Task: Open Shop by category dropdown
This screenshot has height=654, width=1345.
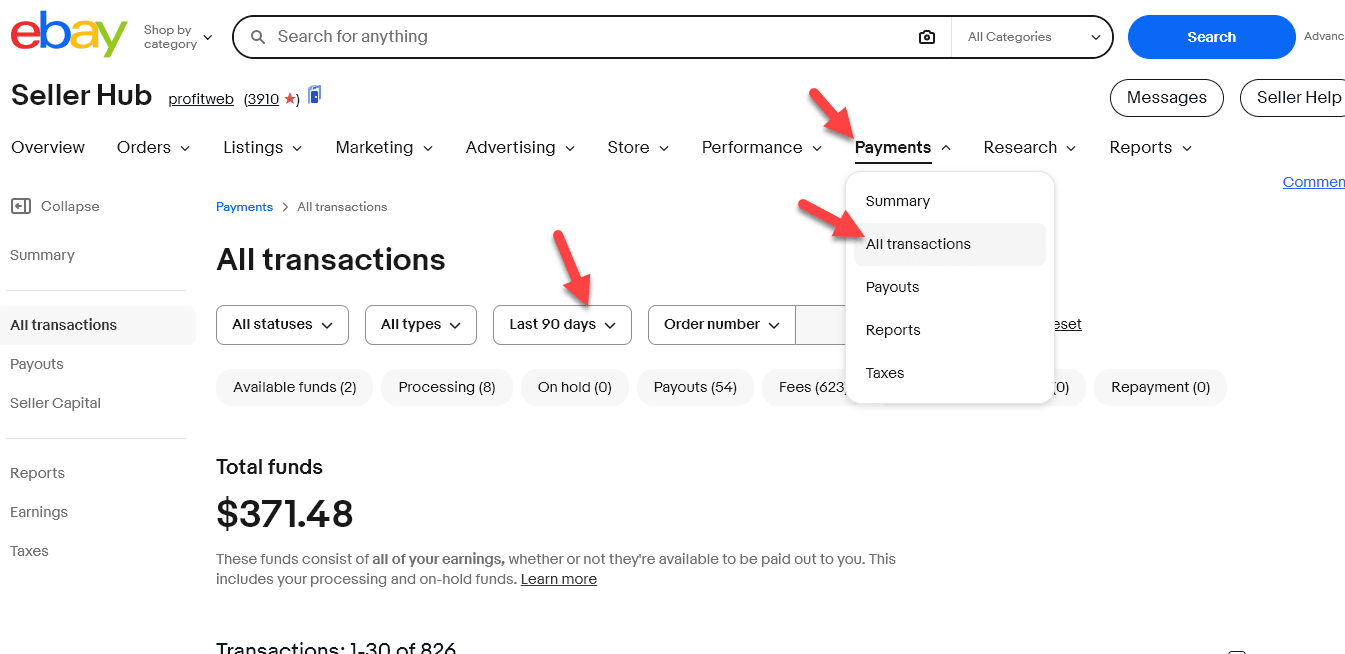Action: click(178, 37)
